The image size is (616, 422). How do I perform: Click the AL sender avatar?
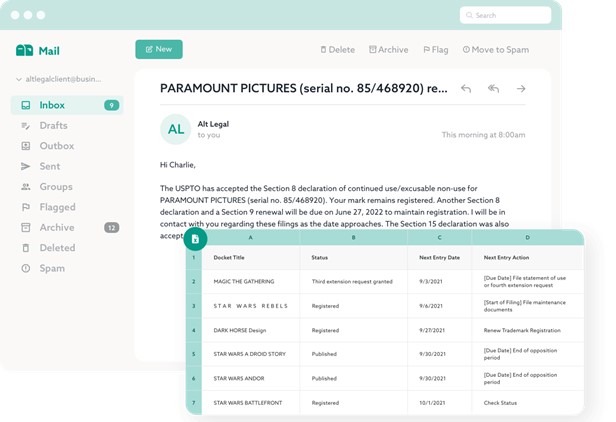click(x=176, y=129)
